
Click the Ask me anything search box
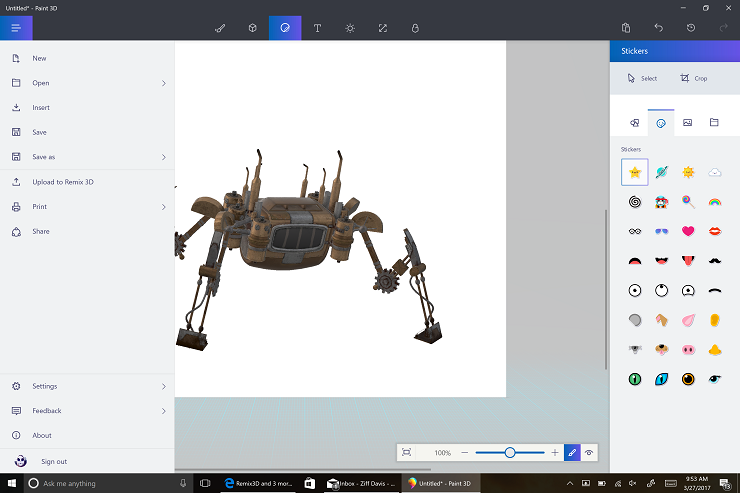[x=108, y=483]
